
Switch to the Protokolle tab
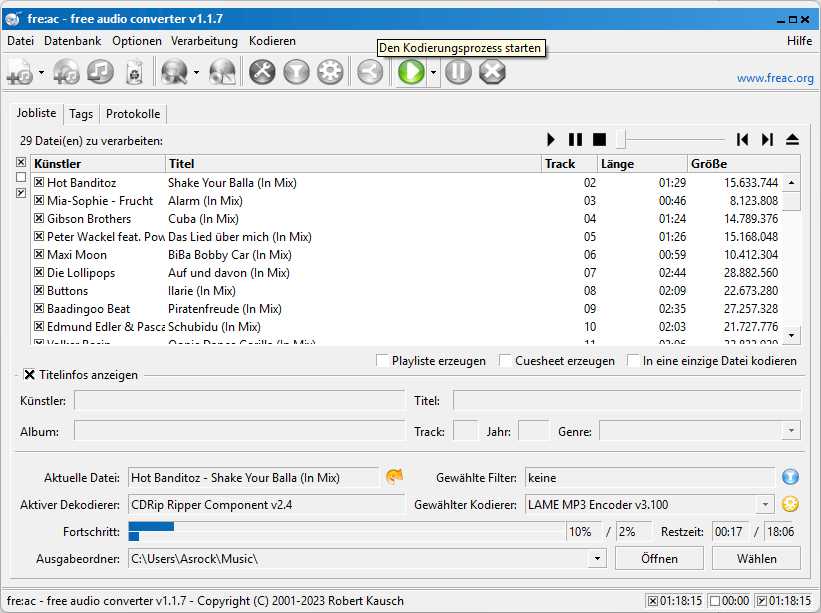click(133, 114)
